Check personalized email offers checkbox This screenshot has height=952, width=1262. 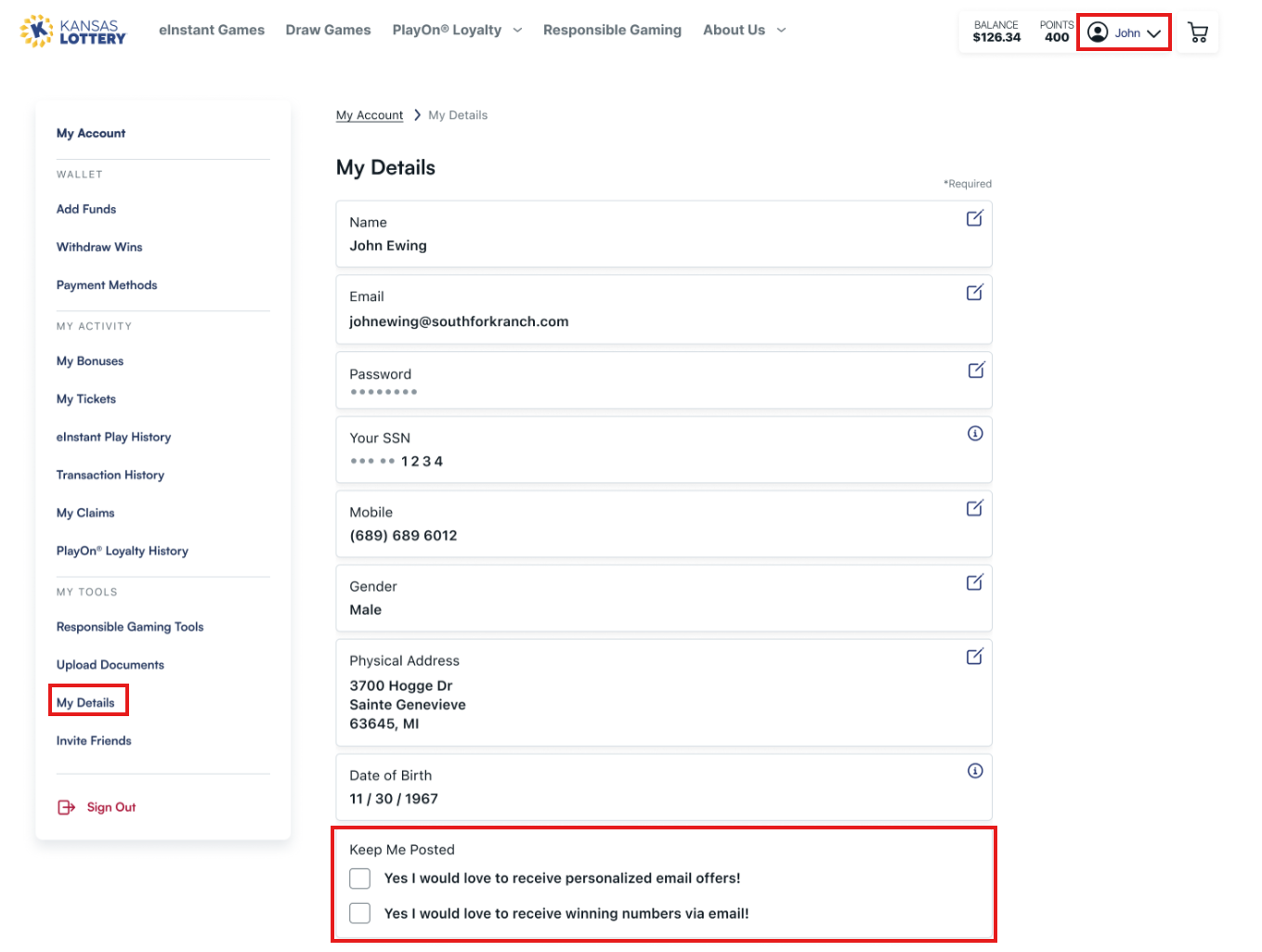tap(360, 878)
